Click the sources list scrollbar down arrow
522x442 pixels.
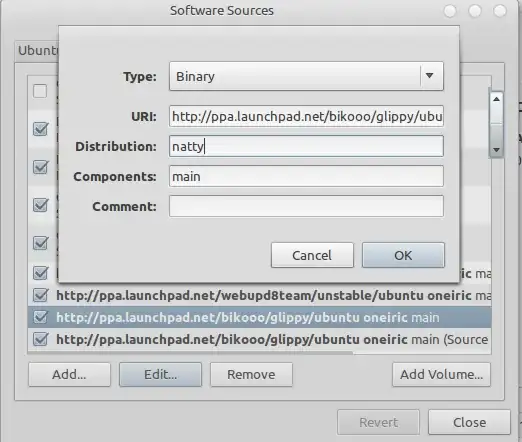tap(496, 150)
